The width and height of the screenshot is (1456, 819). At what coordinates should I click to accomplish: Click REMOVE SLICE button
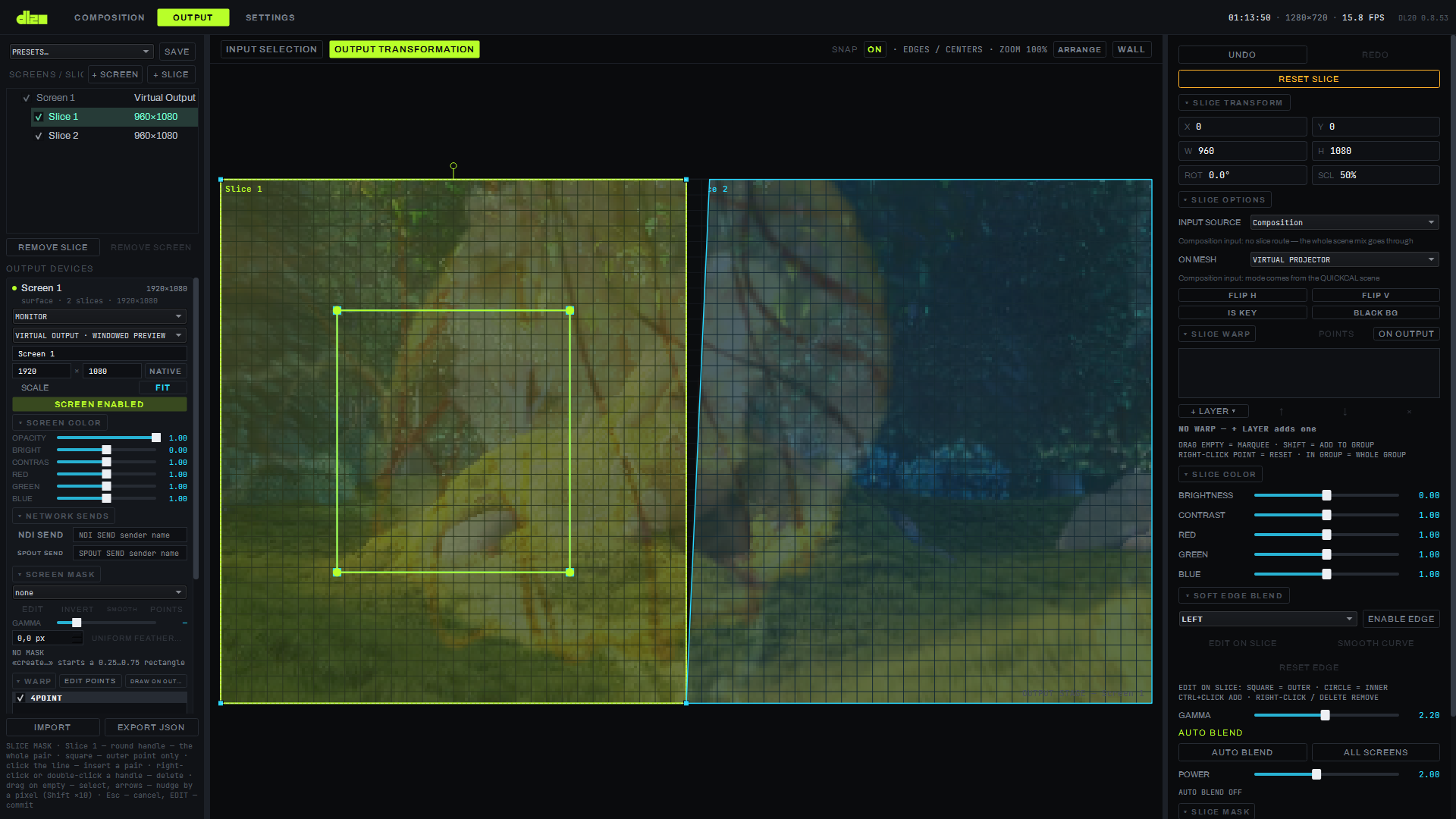53,247
